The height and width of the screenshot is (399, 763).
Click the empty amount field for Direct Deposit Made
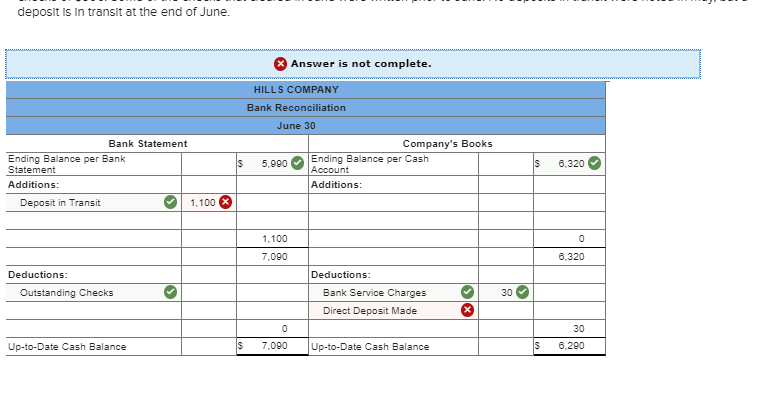tap(506, 310)
